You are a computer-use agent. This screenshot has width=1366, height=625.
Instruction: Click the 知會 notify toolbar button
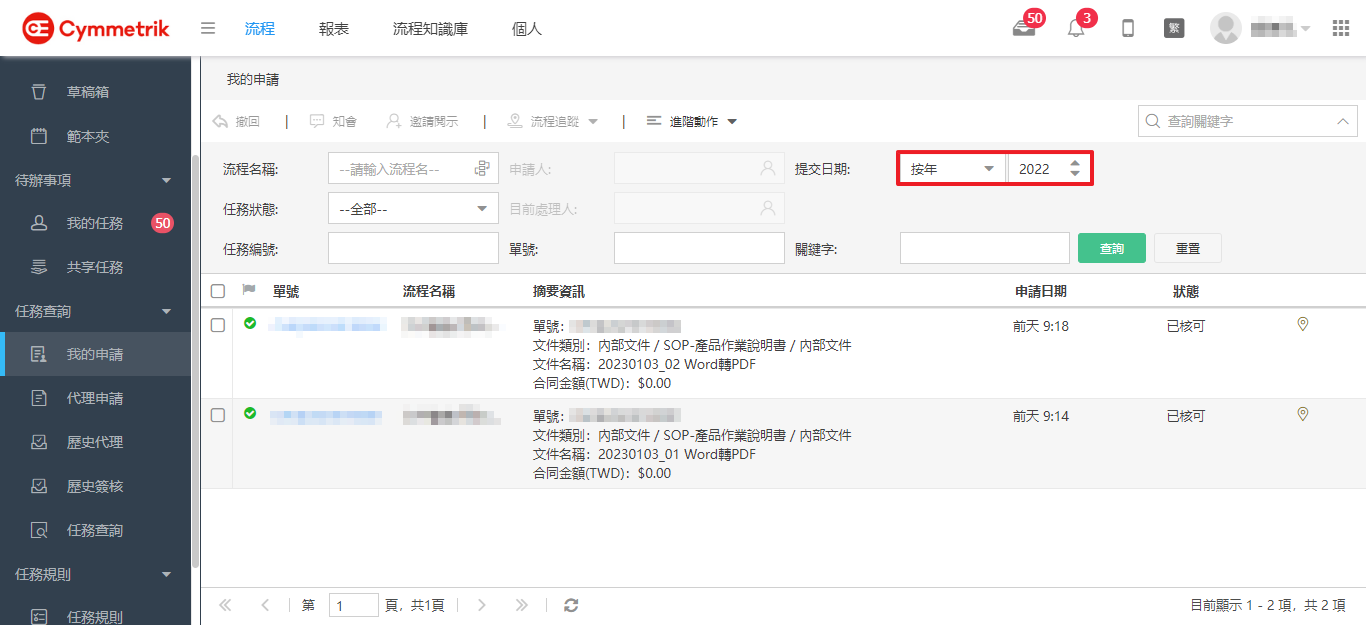pos(333,121)
